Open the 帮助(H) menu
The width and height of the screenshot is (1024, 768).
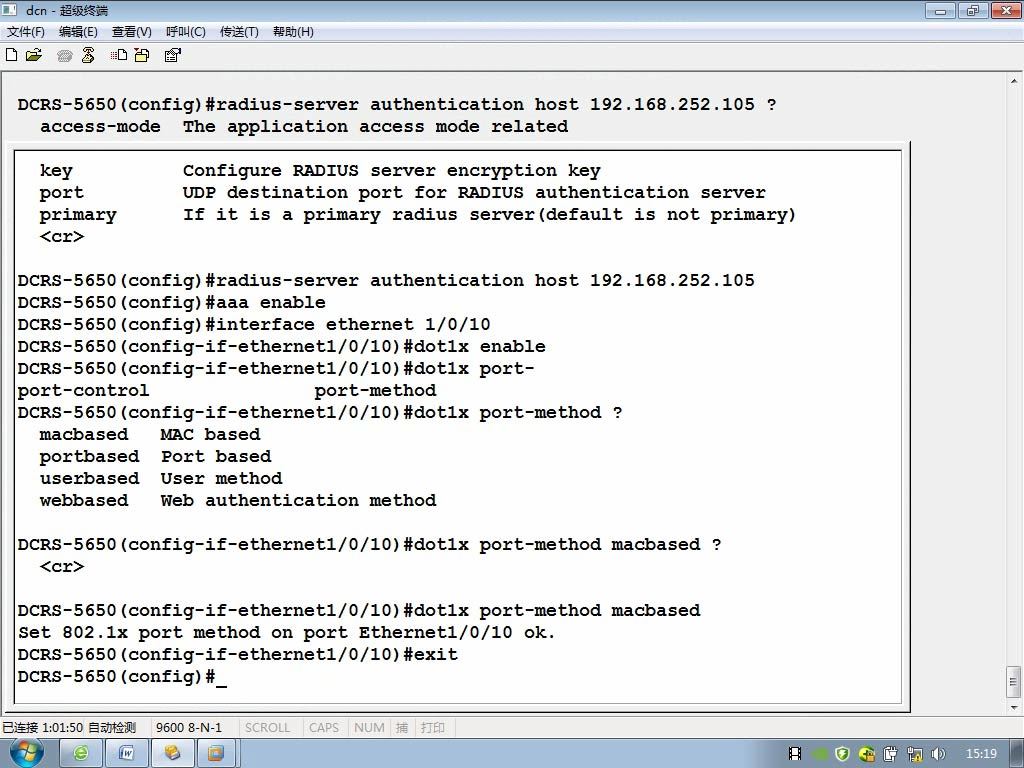pos(293,32)
